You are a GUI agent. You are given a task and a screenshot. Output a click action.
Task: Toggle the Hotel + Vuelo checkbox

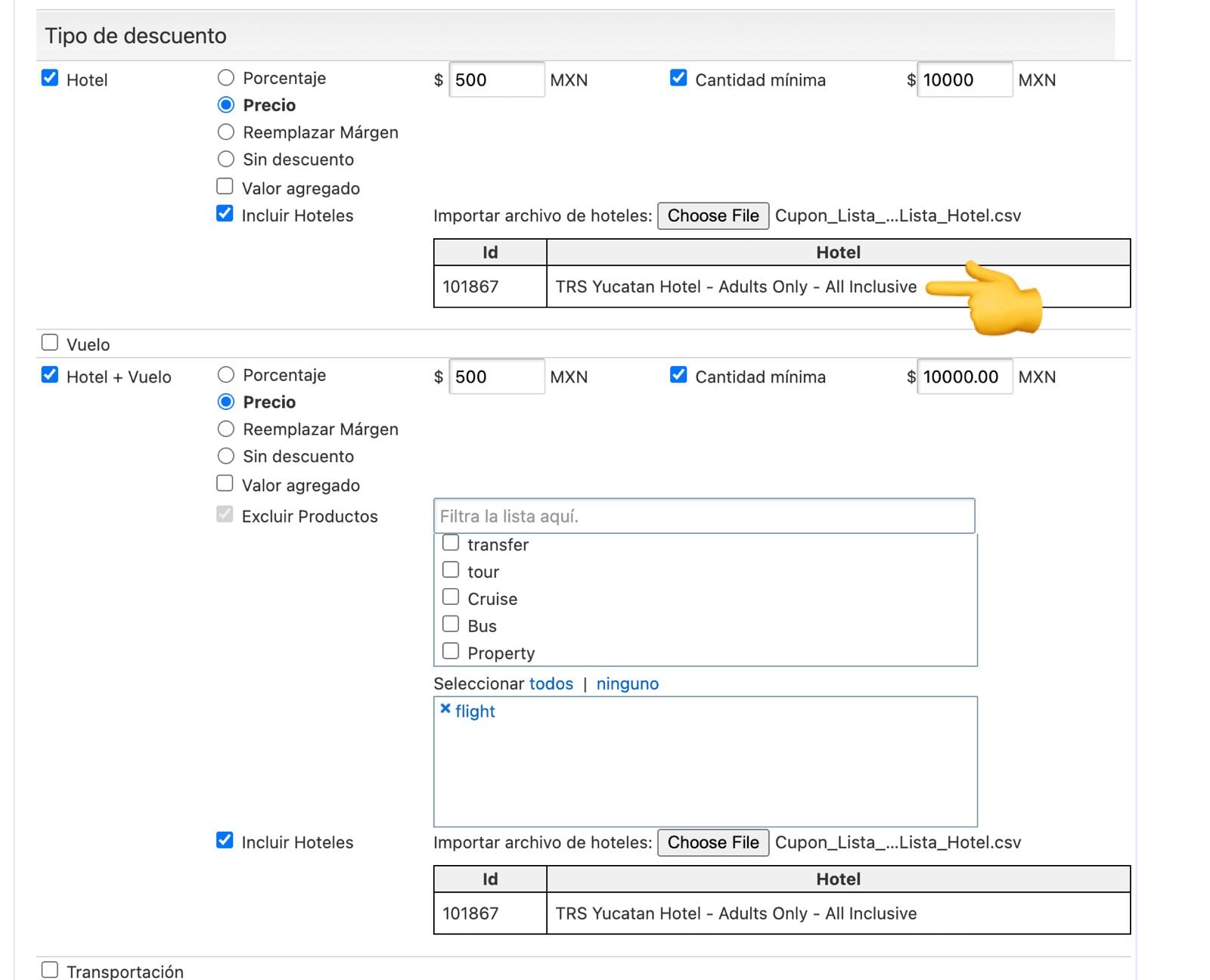(50, 375)
